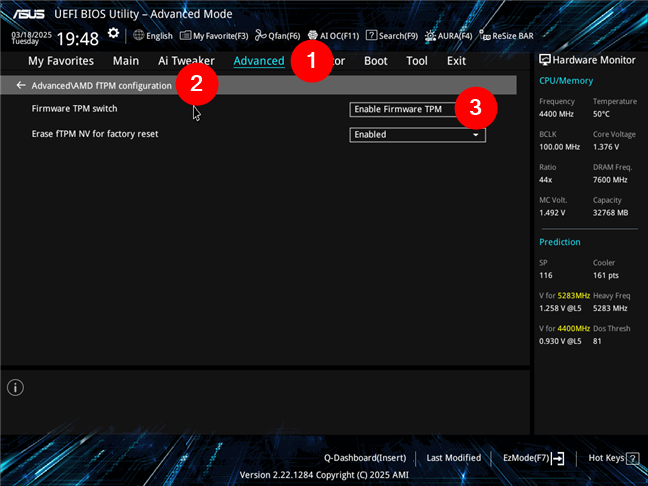View Last Modified changes

[x=454, y=458]
